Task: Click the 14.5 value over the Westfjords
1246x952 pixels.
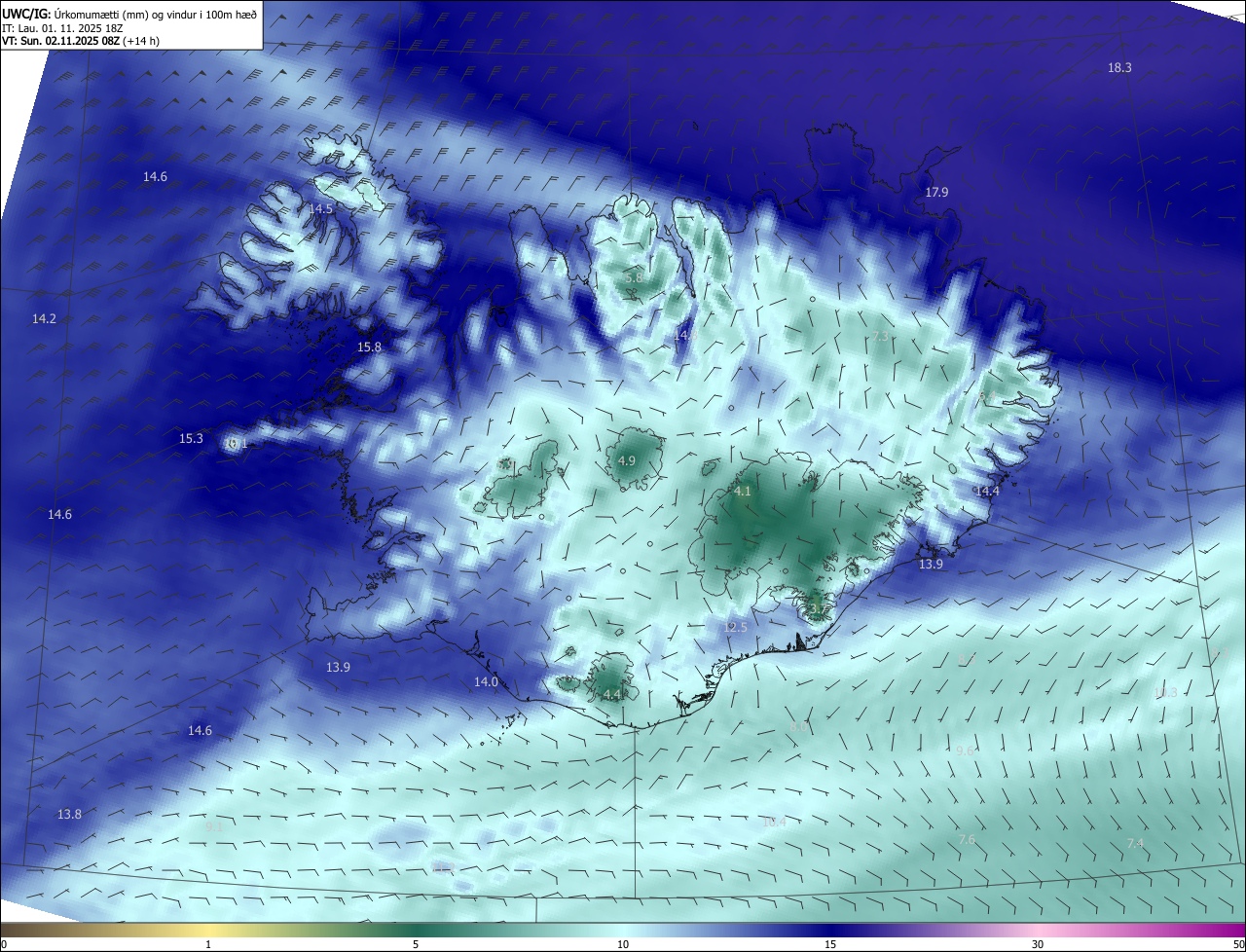Action: coord(320,208)
